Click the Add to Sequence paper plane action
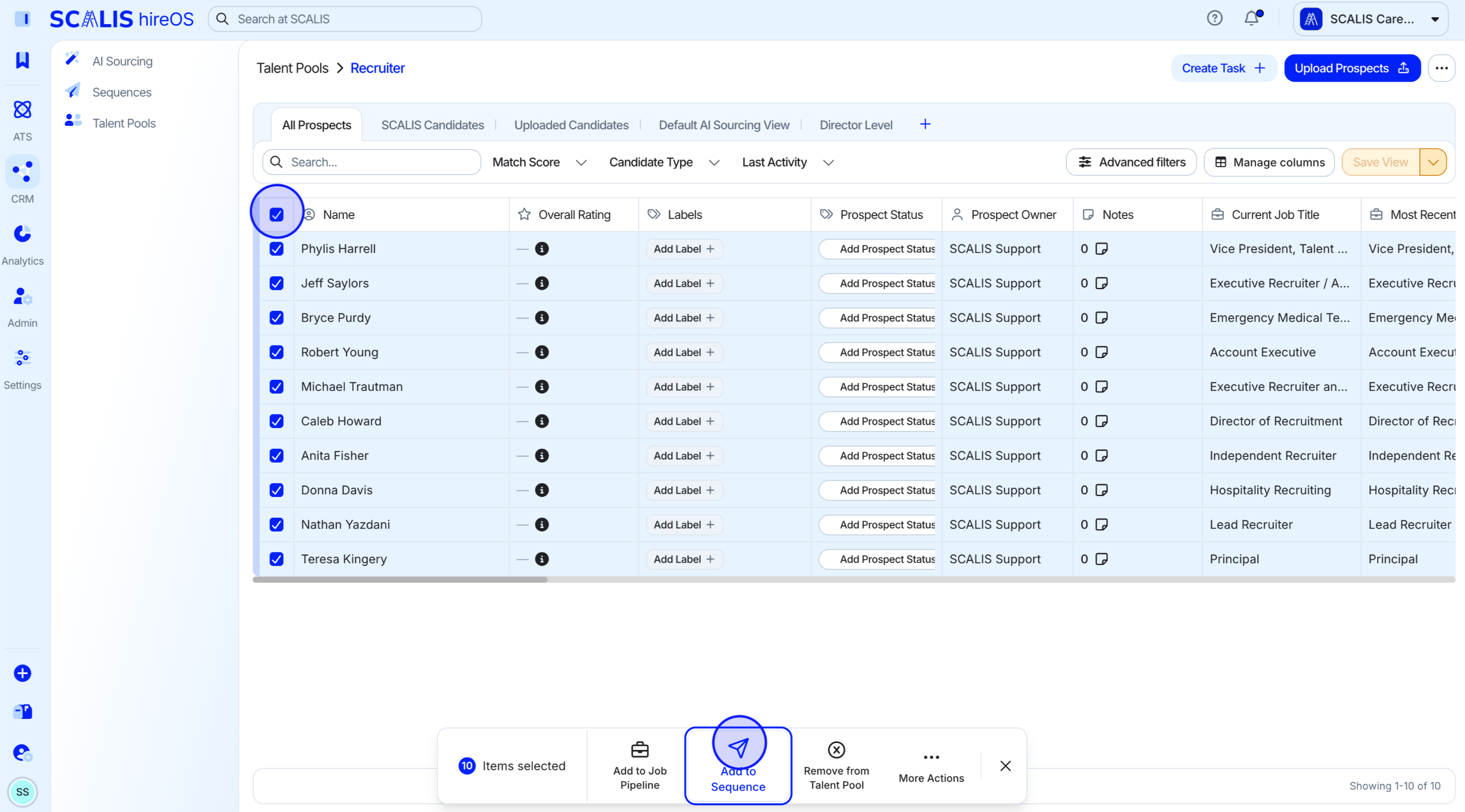Image resolution: width=1465 pixels, height=812 pixels. 739,766
